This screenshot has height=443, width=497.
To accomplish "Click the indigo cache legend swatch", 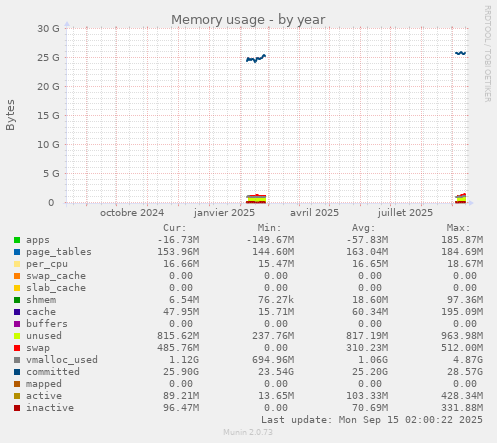I will point(17,312).
